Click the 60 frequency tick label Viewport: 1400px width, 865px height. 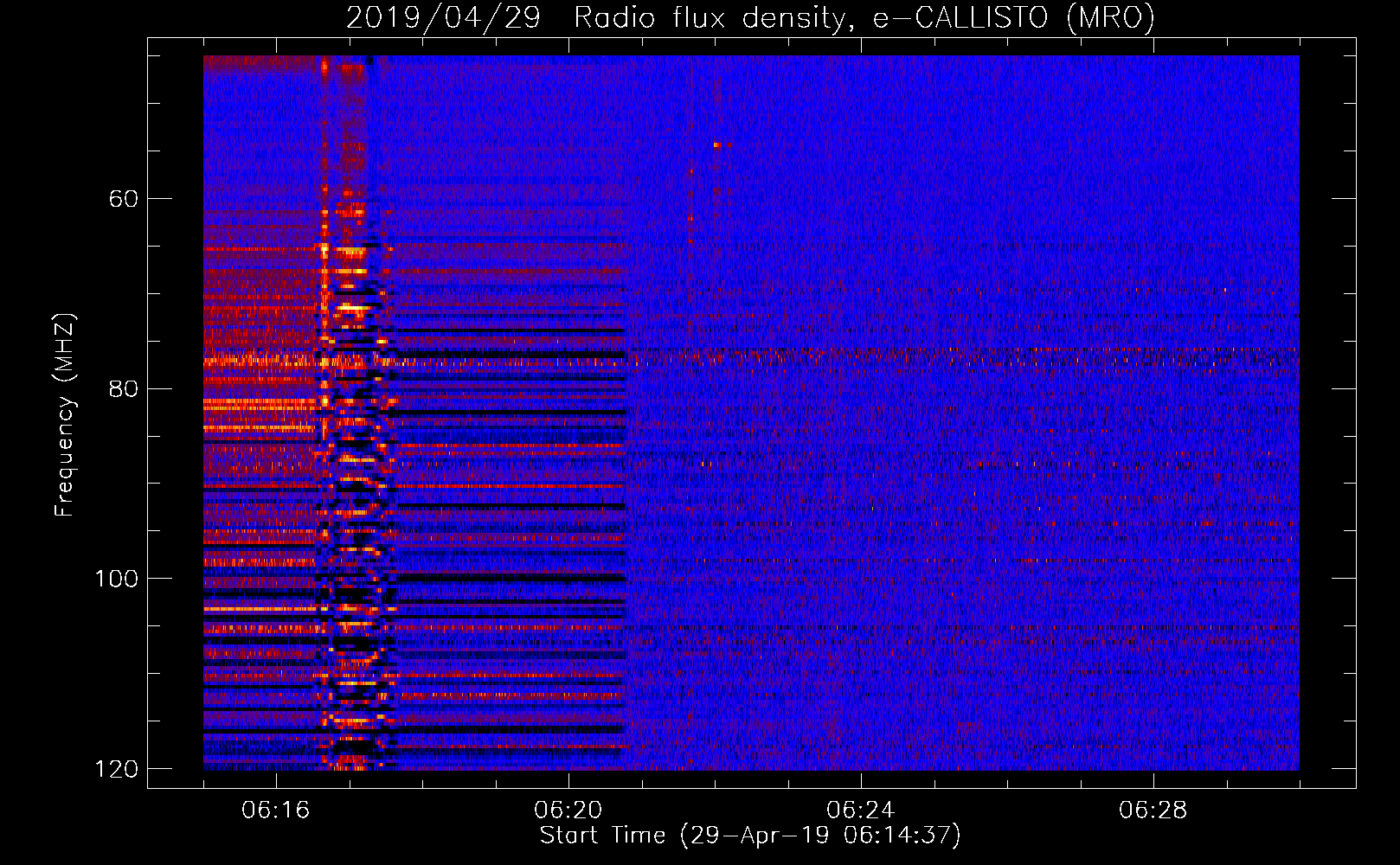(x=124, y=199)
